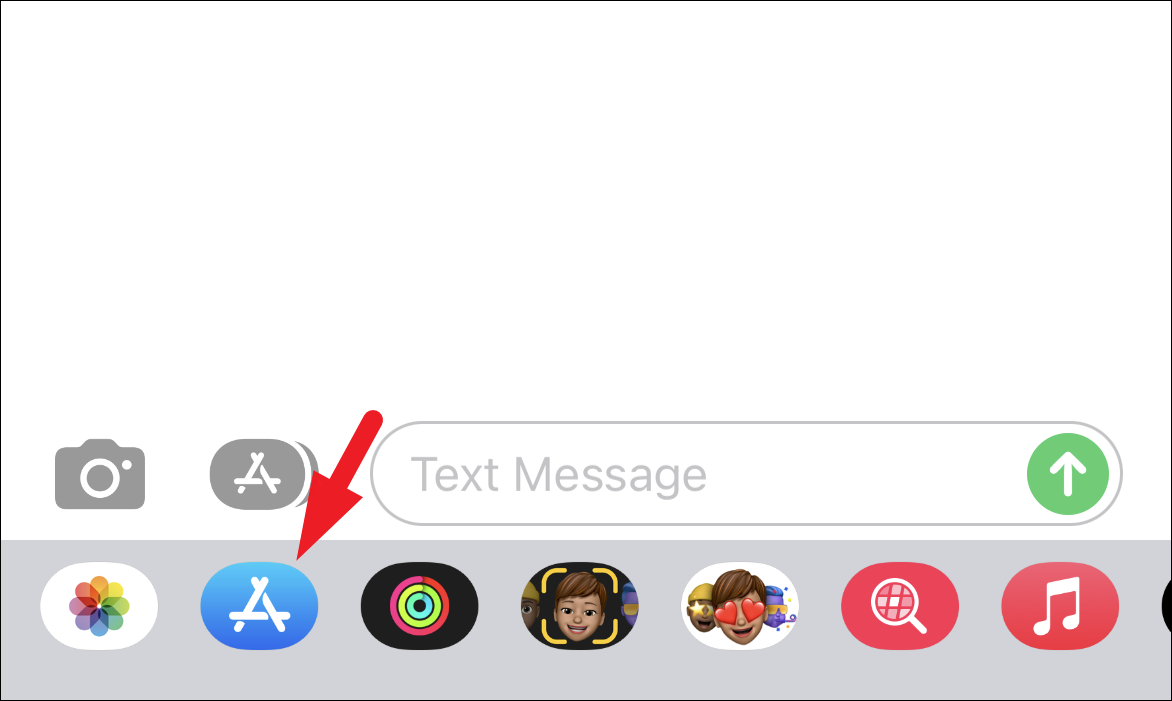Tap the empty conversation area above the field

pyautogui.click(x=586, y=209)
